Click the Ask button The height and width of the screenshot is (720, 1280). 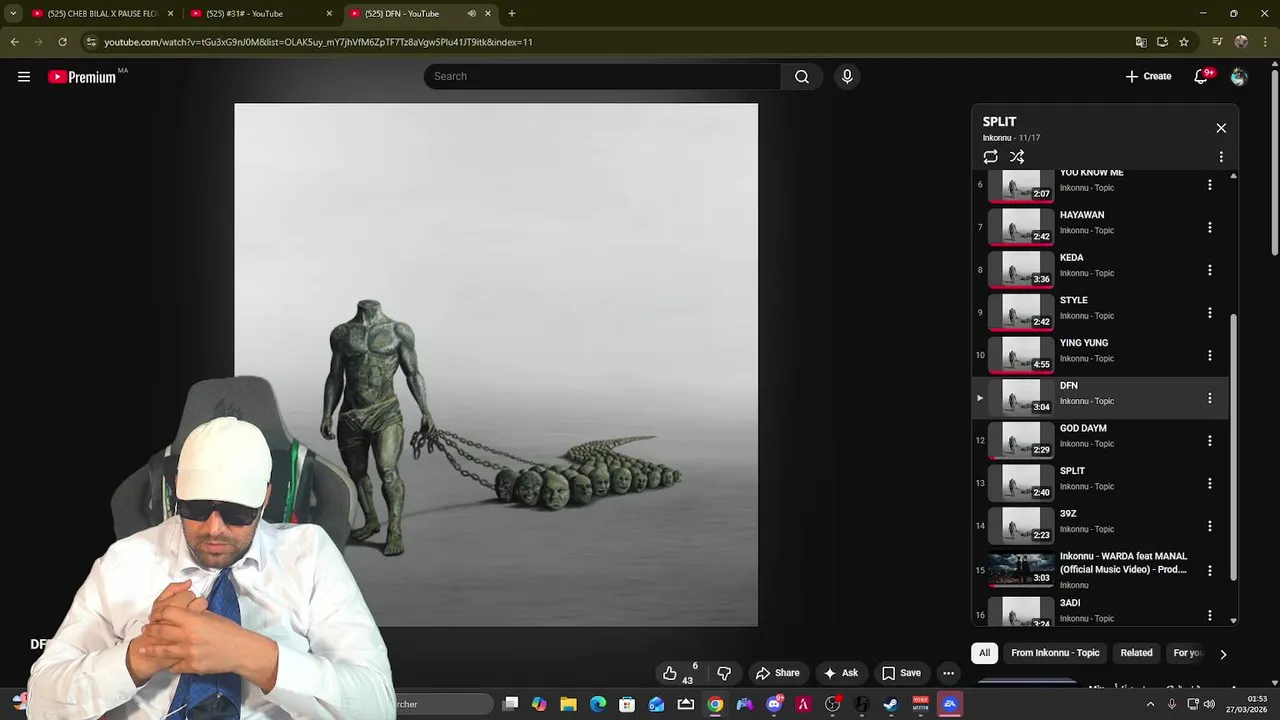840,673
